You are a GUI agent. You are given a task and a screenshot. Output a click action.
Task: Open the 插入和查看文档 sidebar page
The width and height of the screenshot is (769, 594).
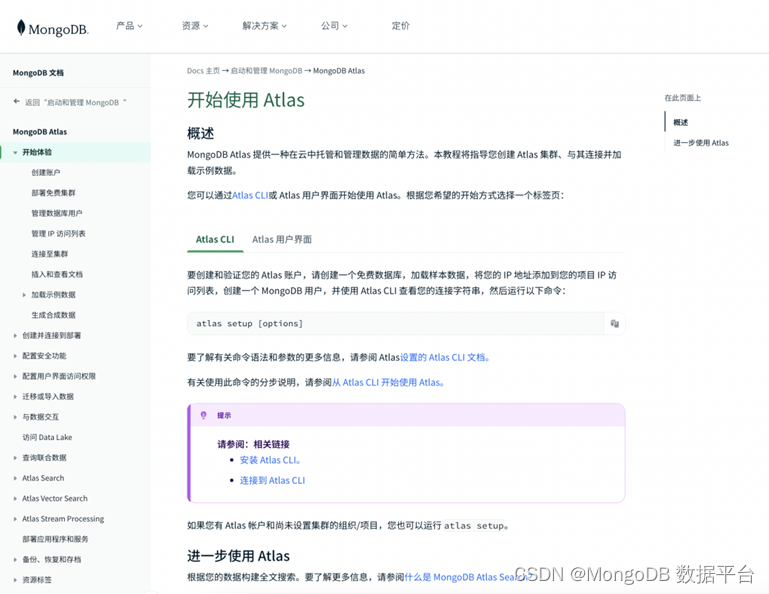click(57, 274)
